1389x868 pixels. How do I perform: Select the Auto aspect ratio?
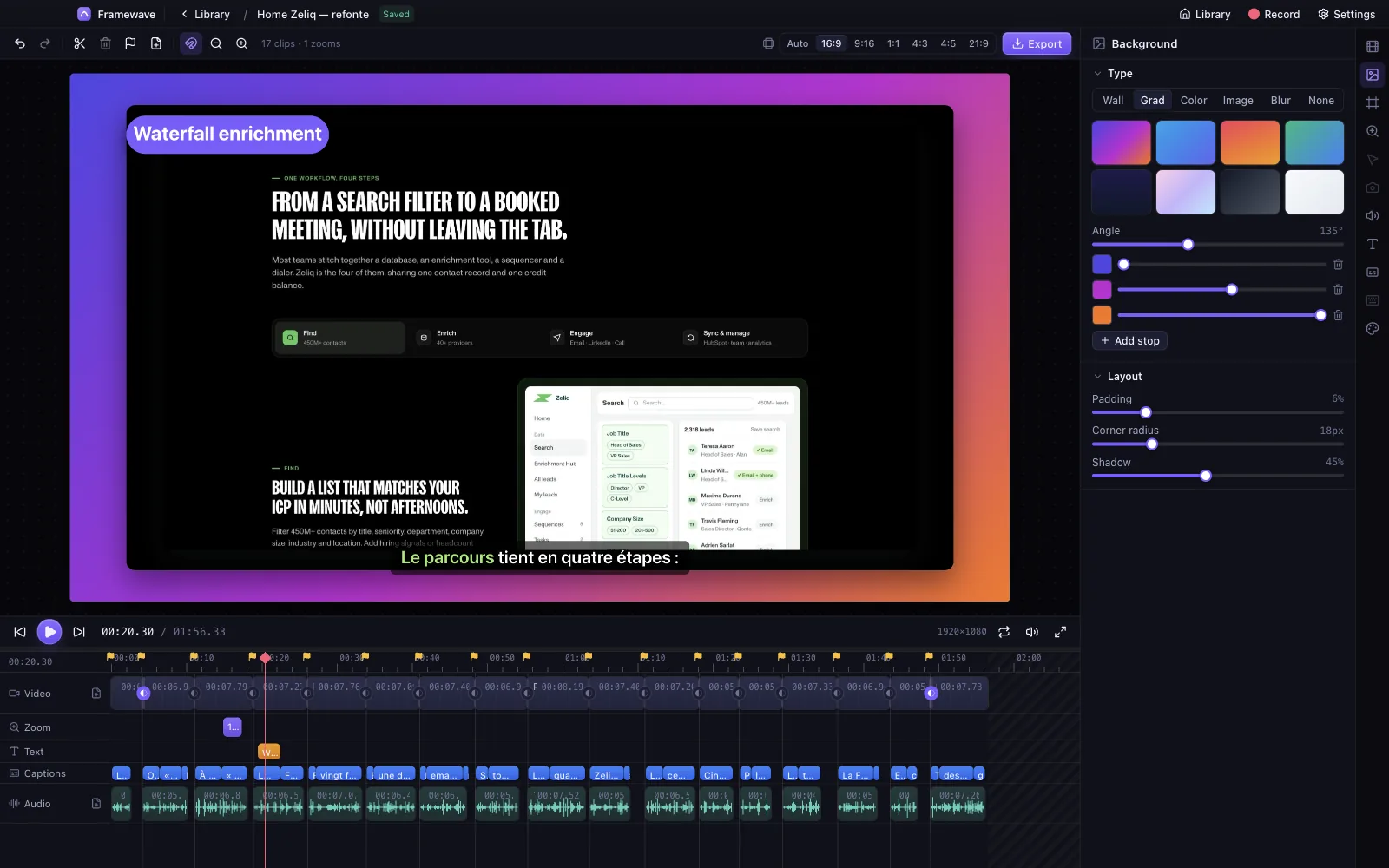(x=797, y=43)
